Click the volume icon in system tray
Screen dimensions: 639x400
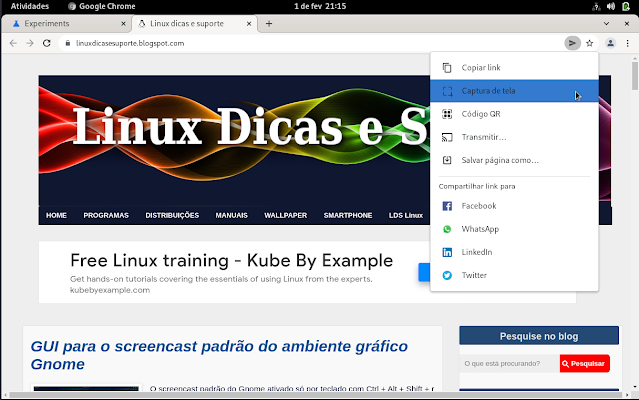coord(610,6)
